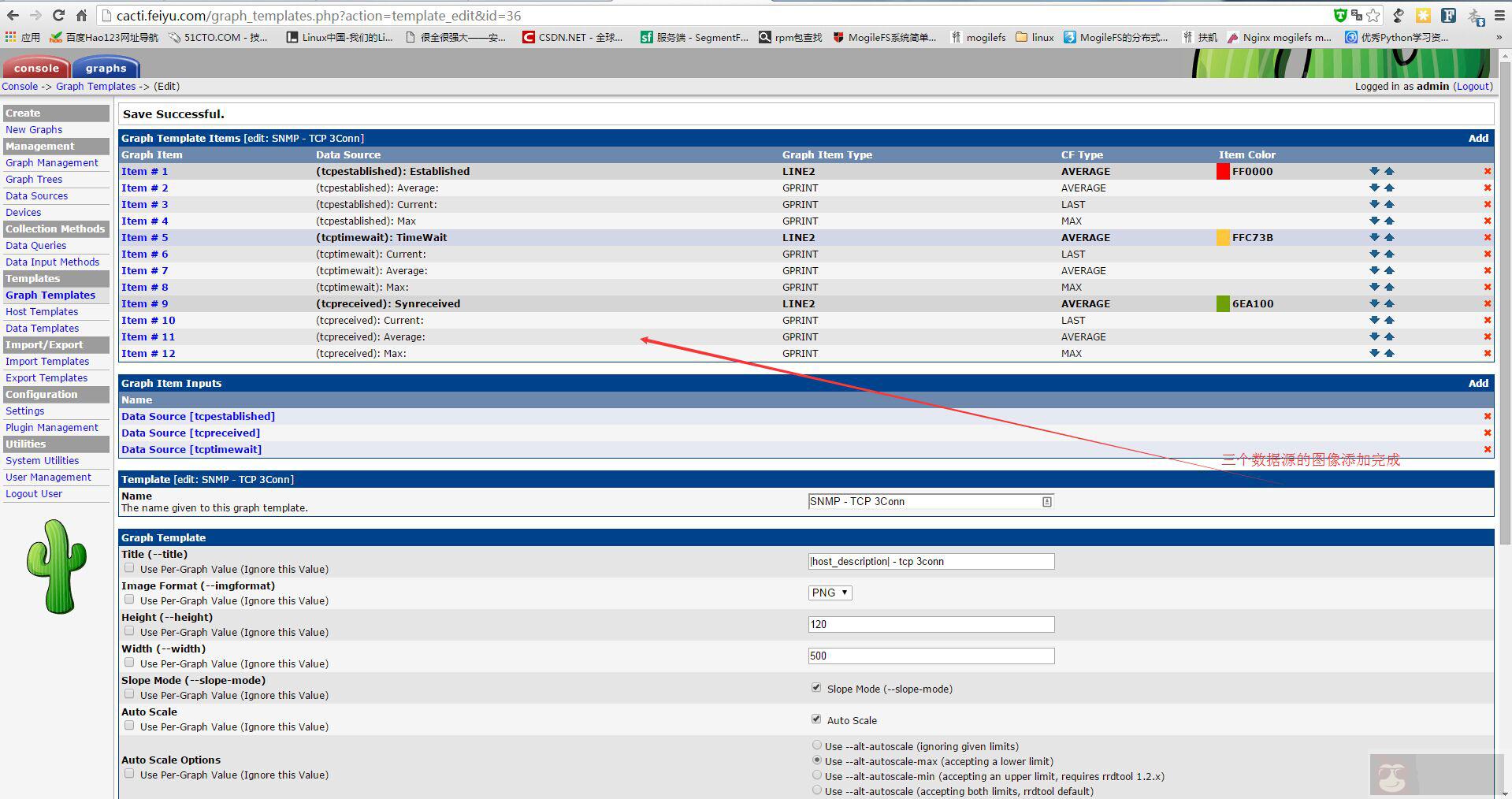Move Item # 5 down with arrow

click(x=1374, y=238)
